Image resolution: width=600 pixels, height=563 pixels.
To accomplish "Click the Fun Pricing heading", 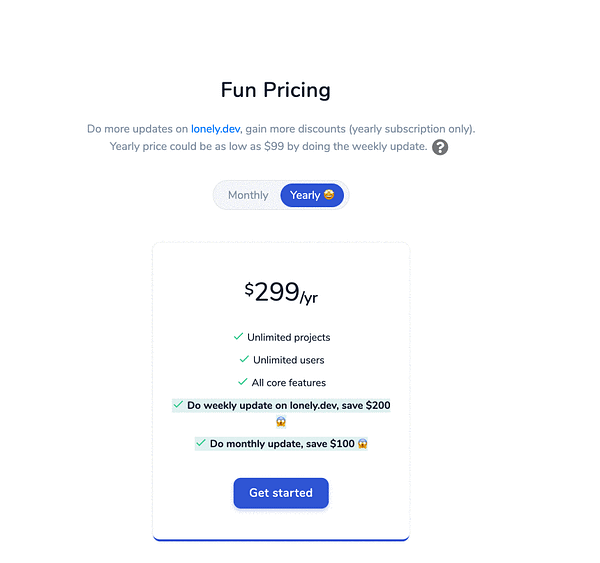I will 275,90.
